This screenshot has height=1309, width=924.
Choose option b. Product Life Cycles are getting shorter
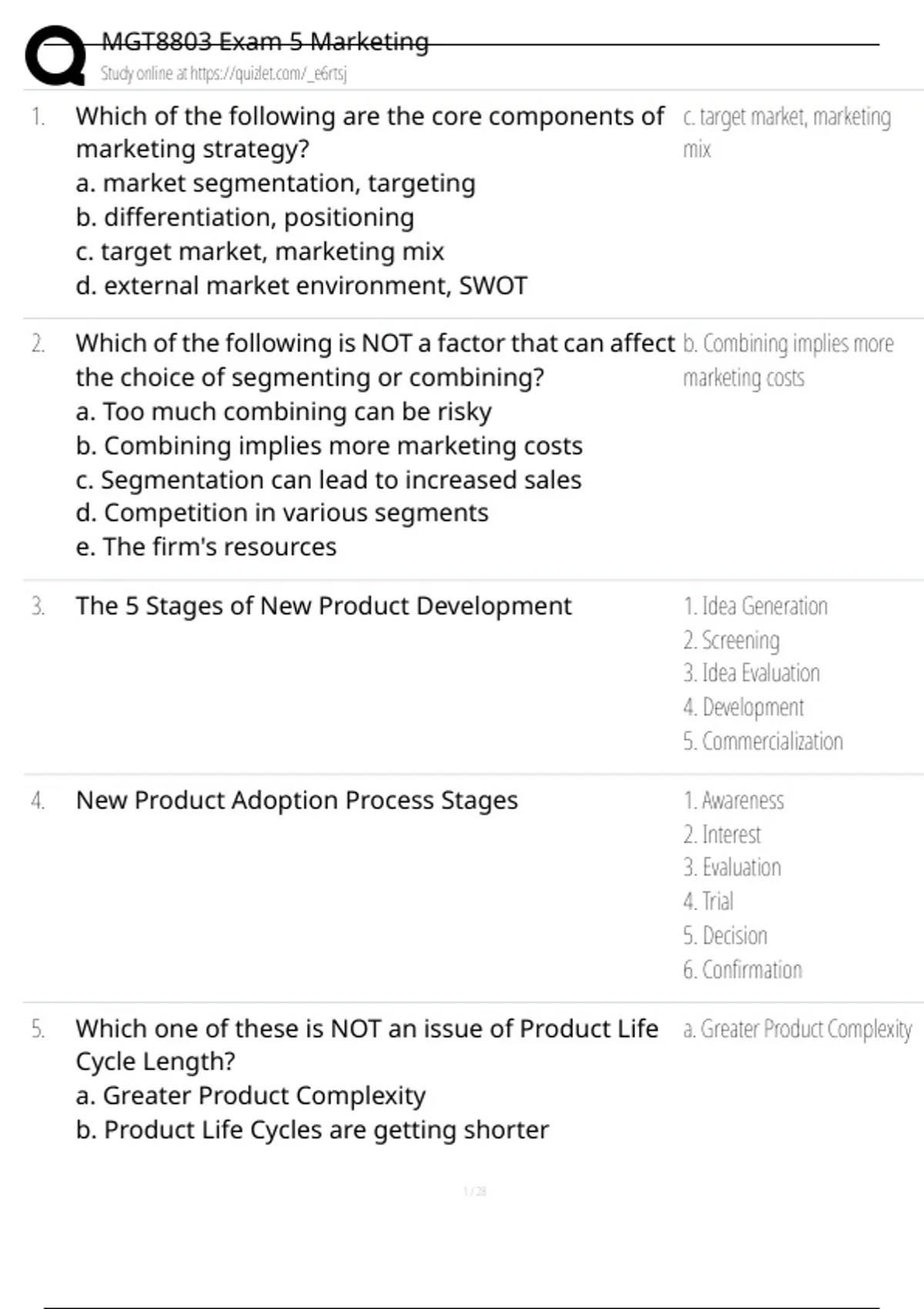(x=312, y=1130)
